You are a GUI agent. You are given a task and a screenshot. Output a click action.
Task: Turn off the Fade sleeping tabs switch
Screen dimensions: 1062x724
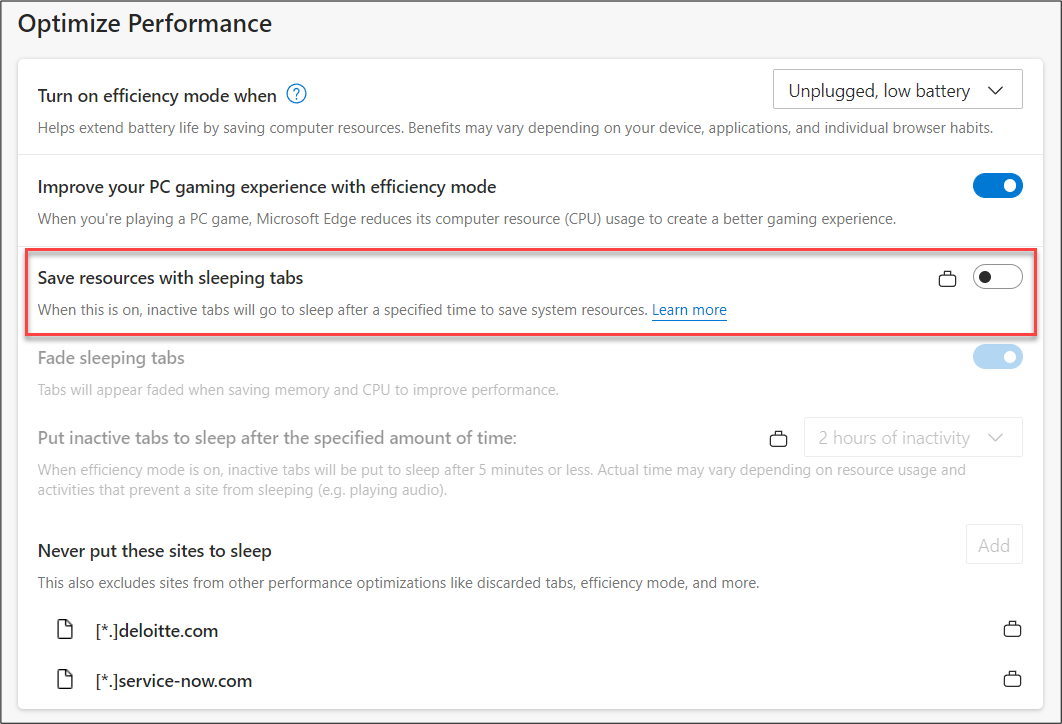pos(997,357)
